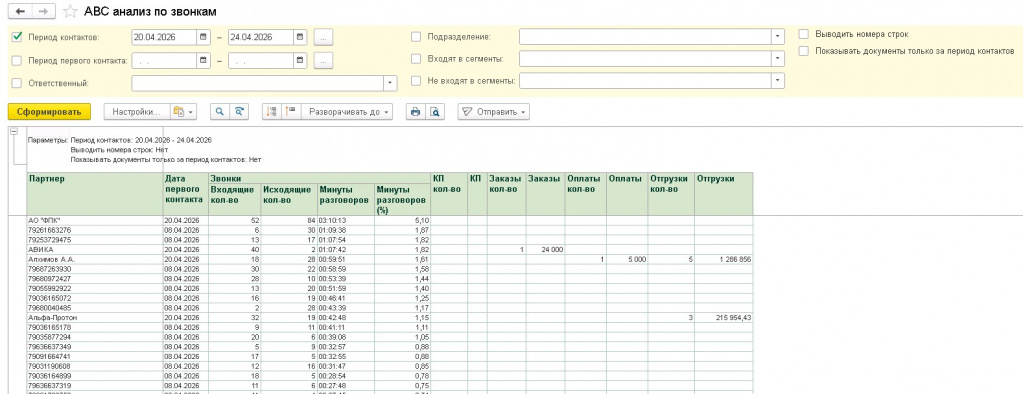Open the Разворачивать до dropdown
The height and width of the screenshot is (394, 1023).
(x=347, y=112)
